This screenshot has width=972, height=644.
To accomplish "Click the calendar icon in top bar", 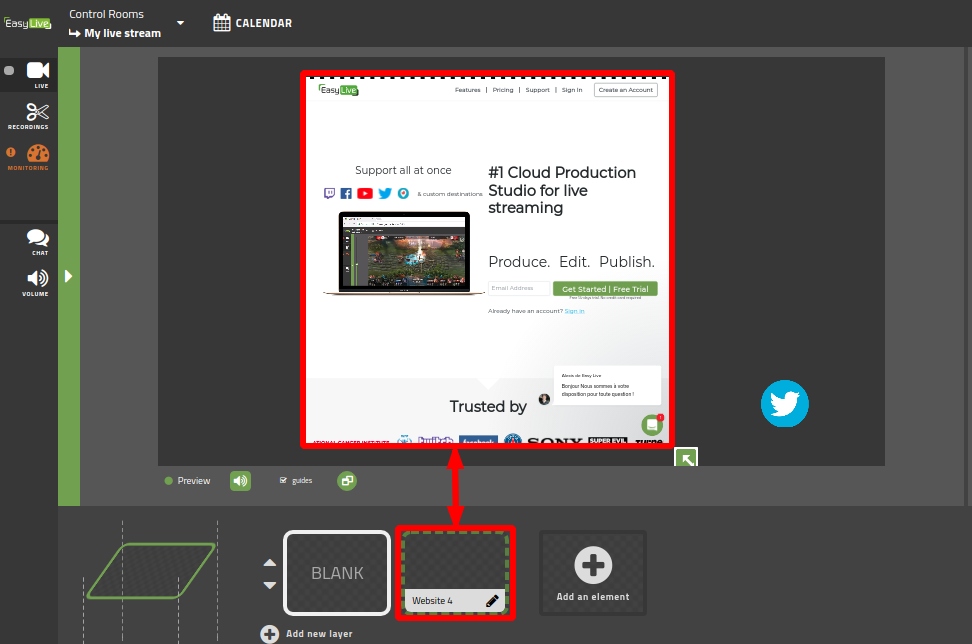I will pyautogui.click(x=221, y=23).
